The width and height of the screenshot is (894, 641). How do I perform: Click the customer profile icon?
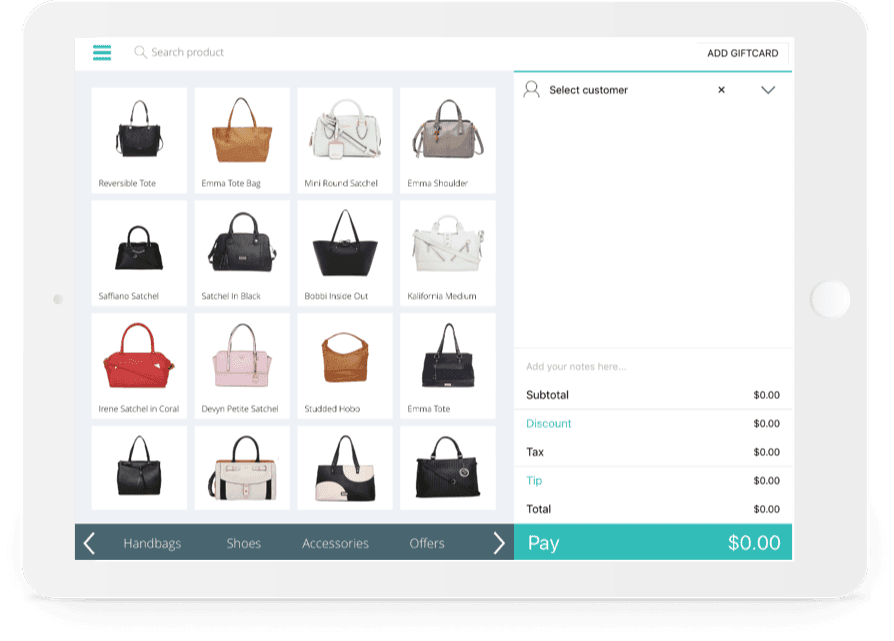(532, 90)
